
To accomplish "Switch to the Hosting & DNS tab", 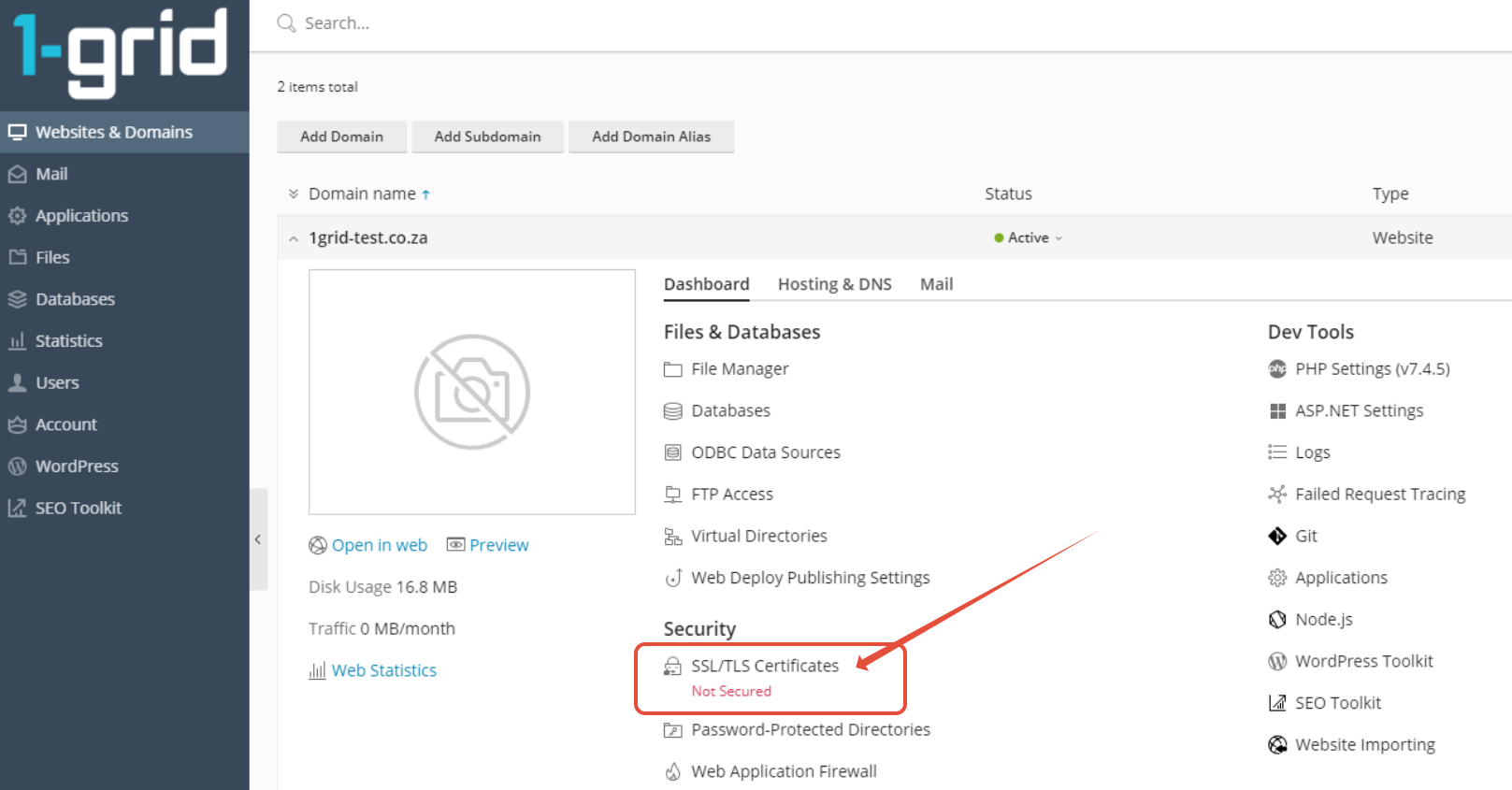I will 835,284.
